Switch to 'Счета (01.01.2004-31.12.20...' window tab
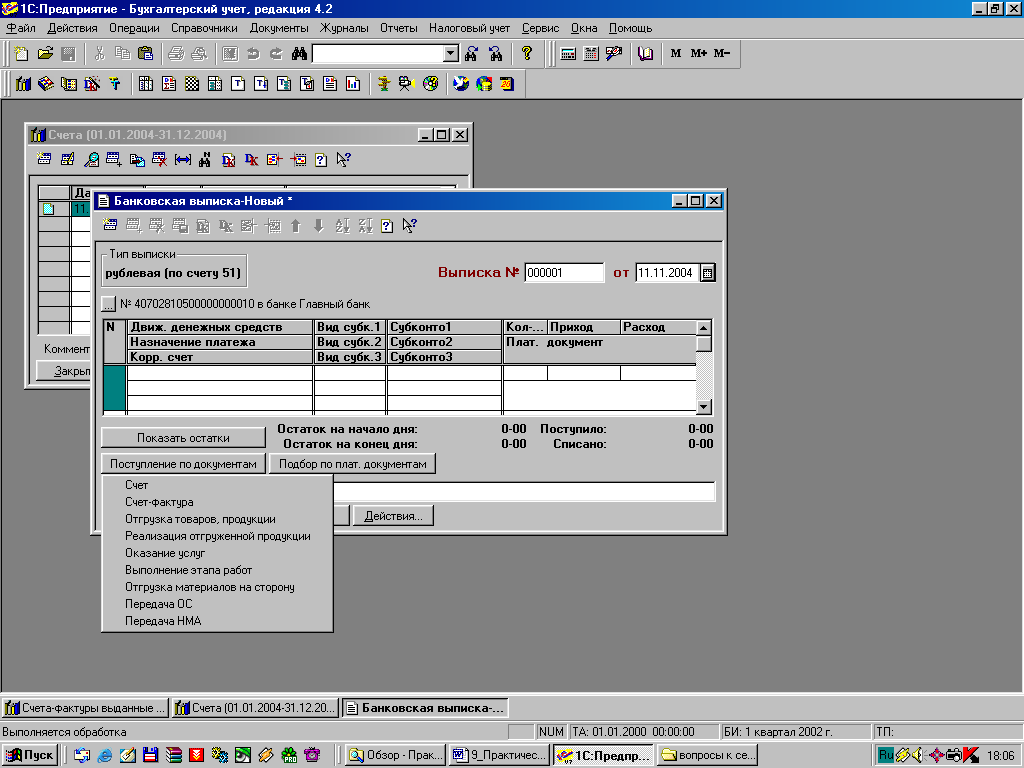 255,708
